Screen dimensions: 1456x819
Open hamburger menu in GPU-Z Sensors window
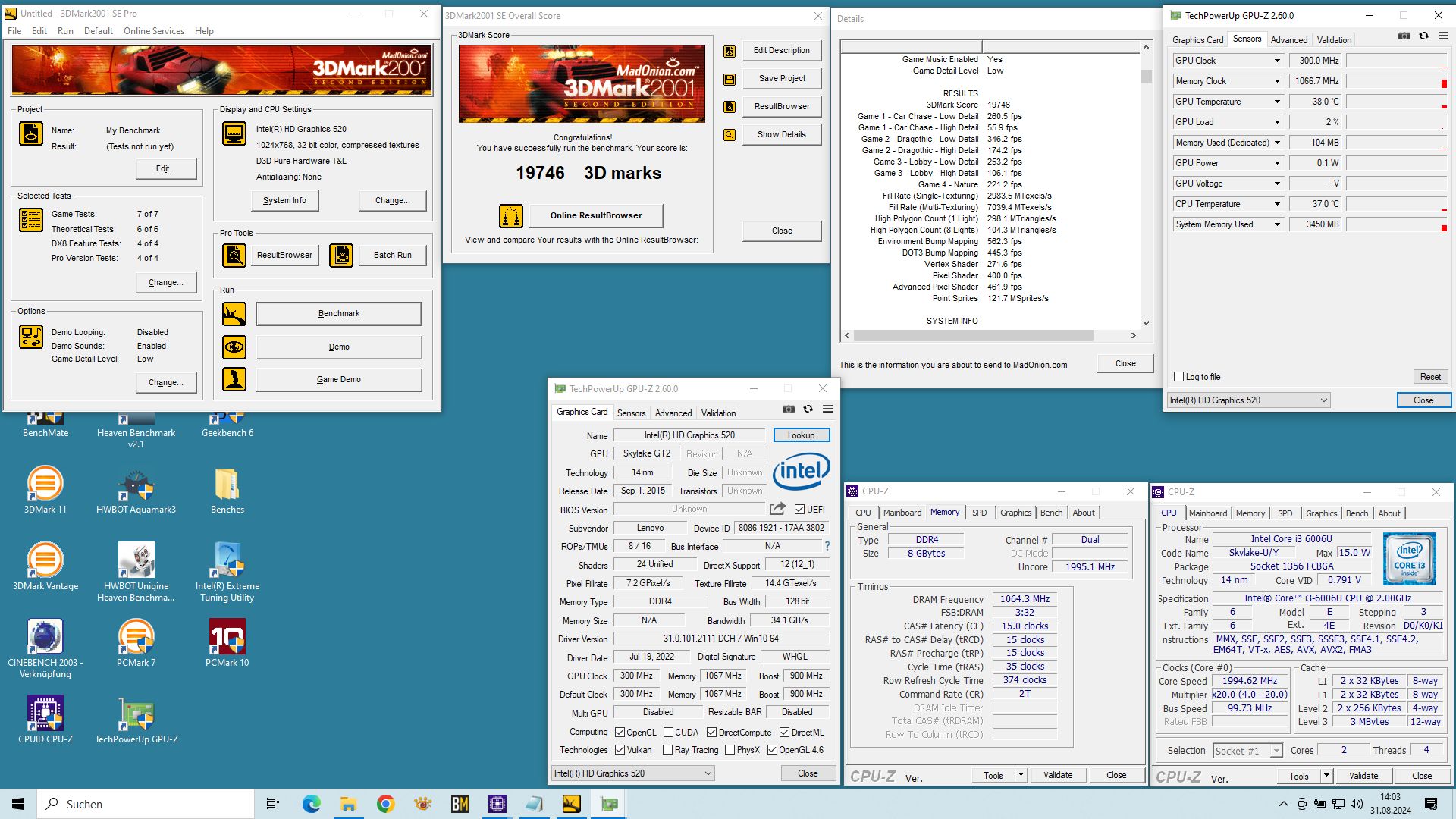[1443, 36]
